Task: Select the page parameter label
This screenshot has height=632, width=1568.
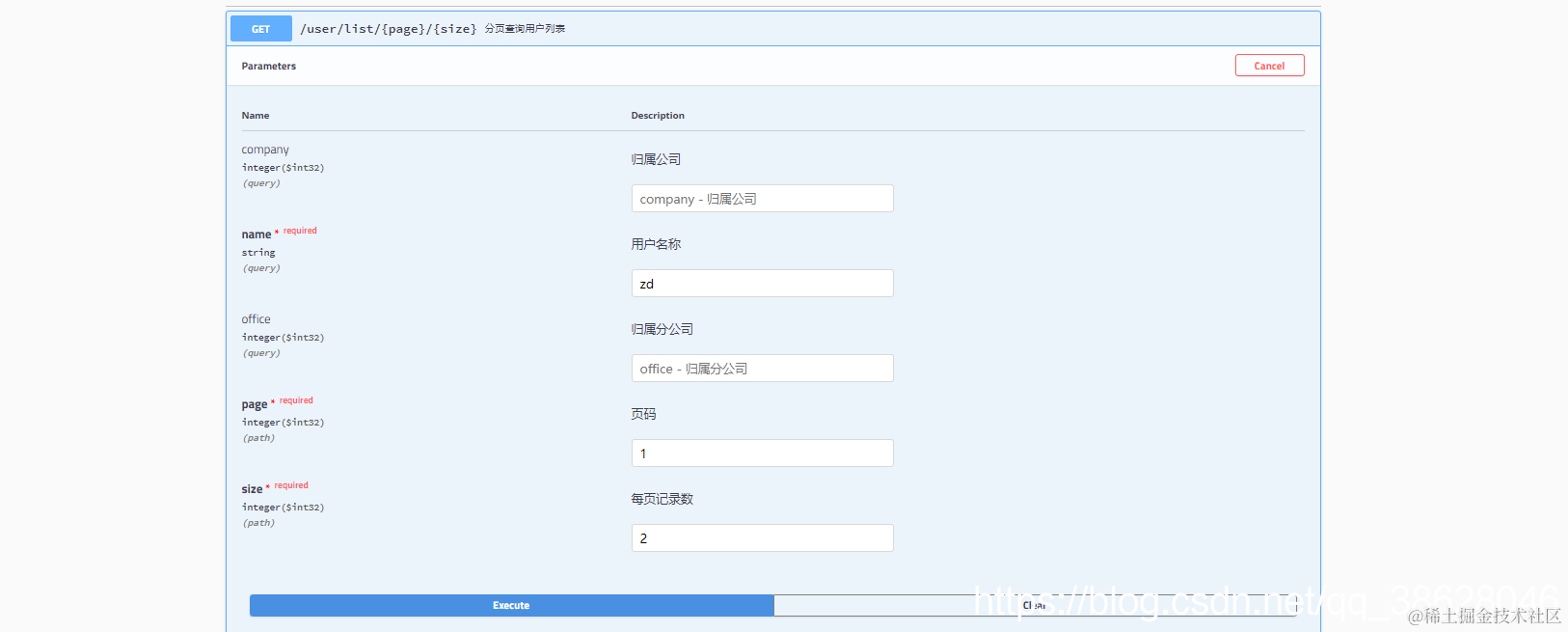Action: coord(255,404)
